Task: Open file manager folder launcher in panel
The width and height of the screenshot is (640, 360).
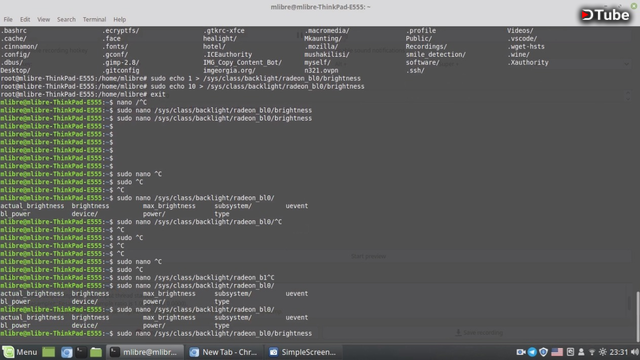Action: tap(96, 352)
